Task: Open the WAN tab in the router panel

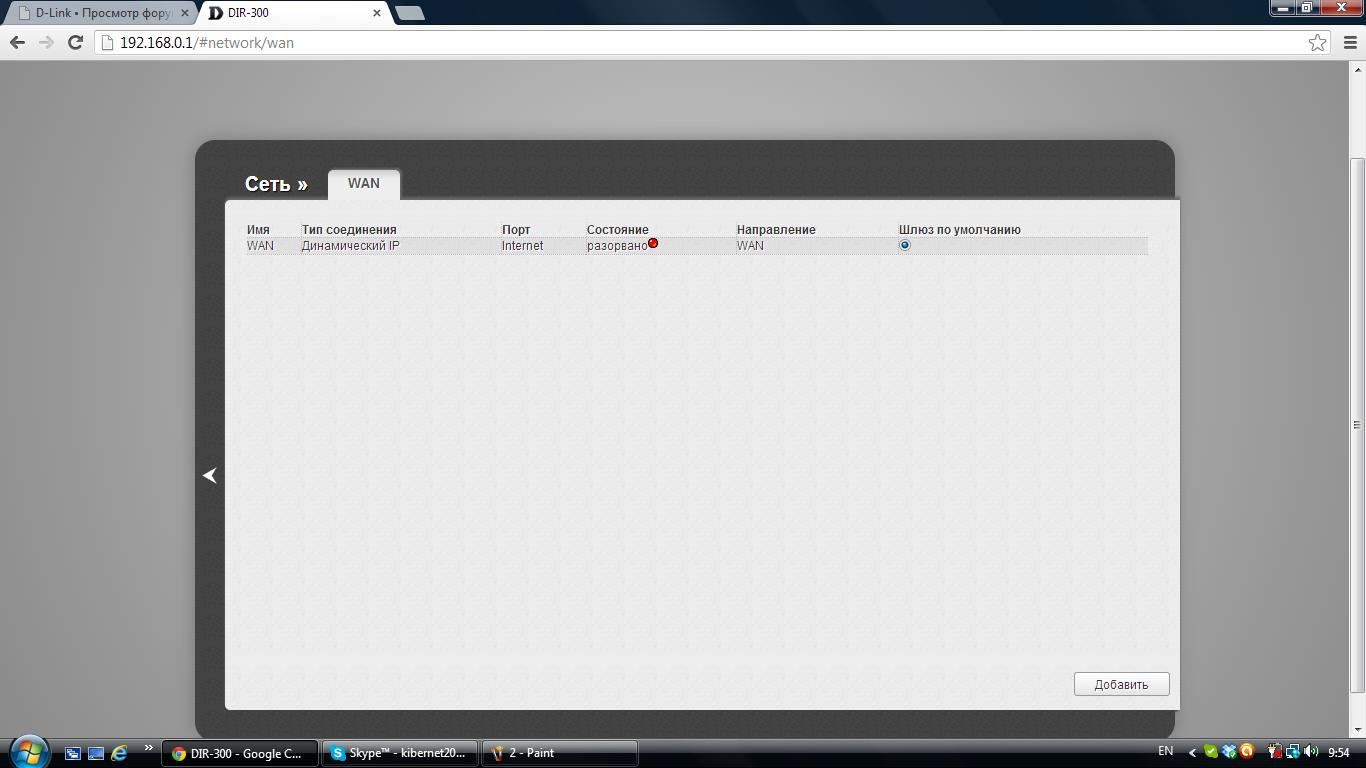Action: click(x=364, y=184)
